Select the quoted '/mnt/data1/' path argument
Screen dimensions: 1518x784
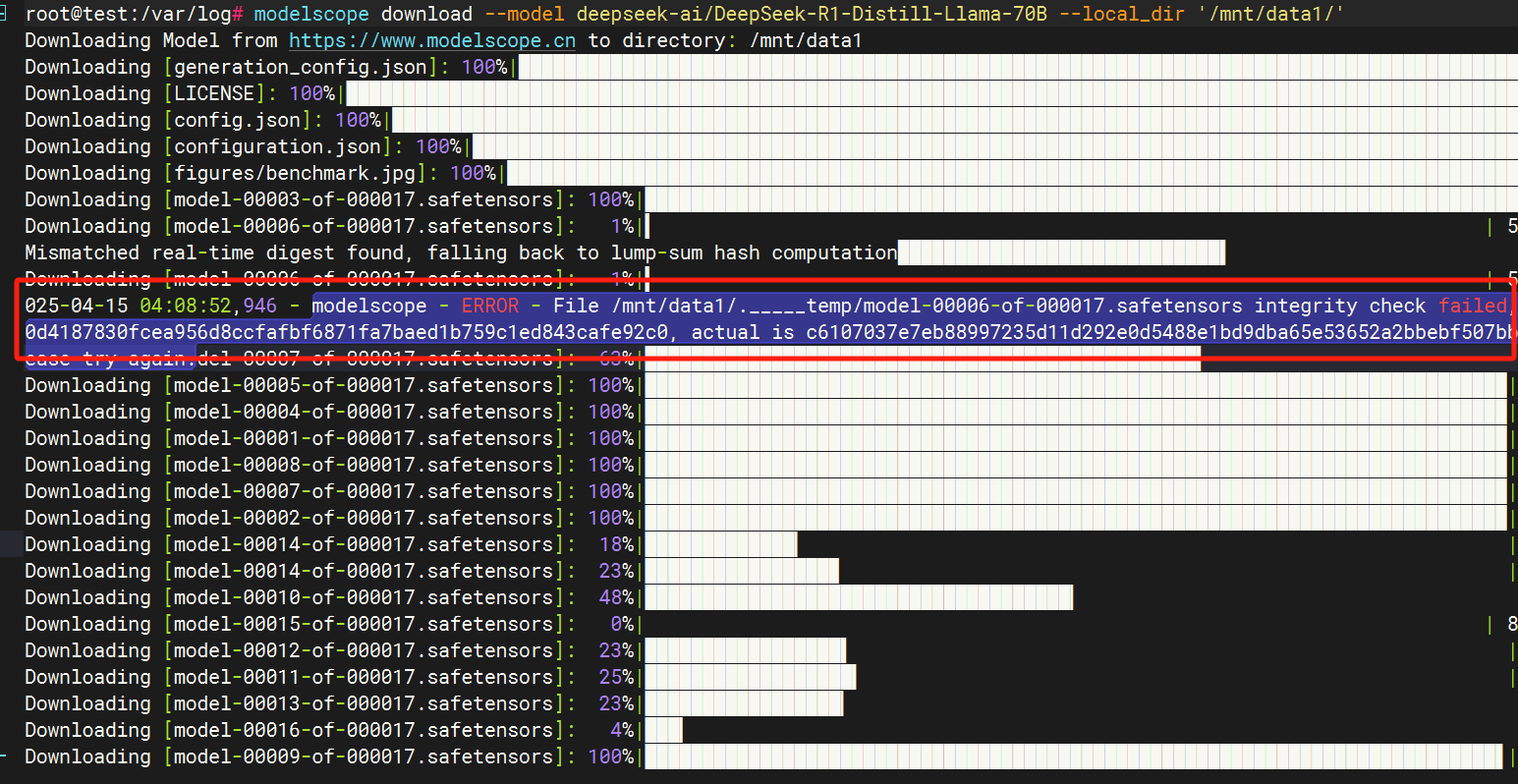click(x=1270, y=14)
